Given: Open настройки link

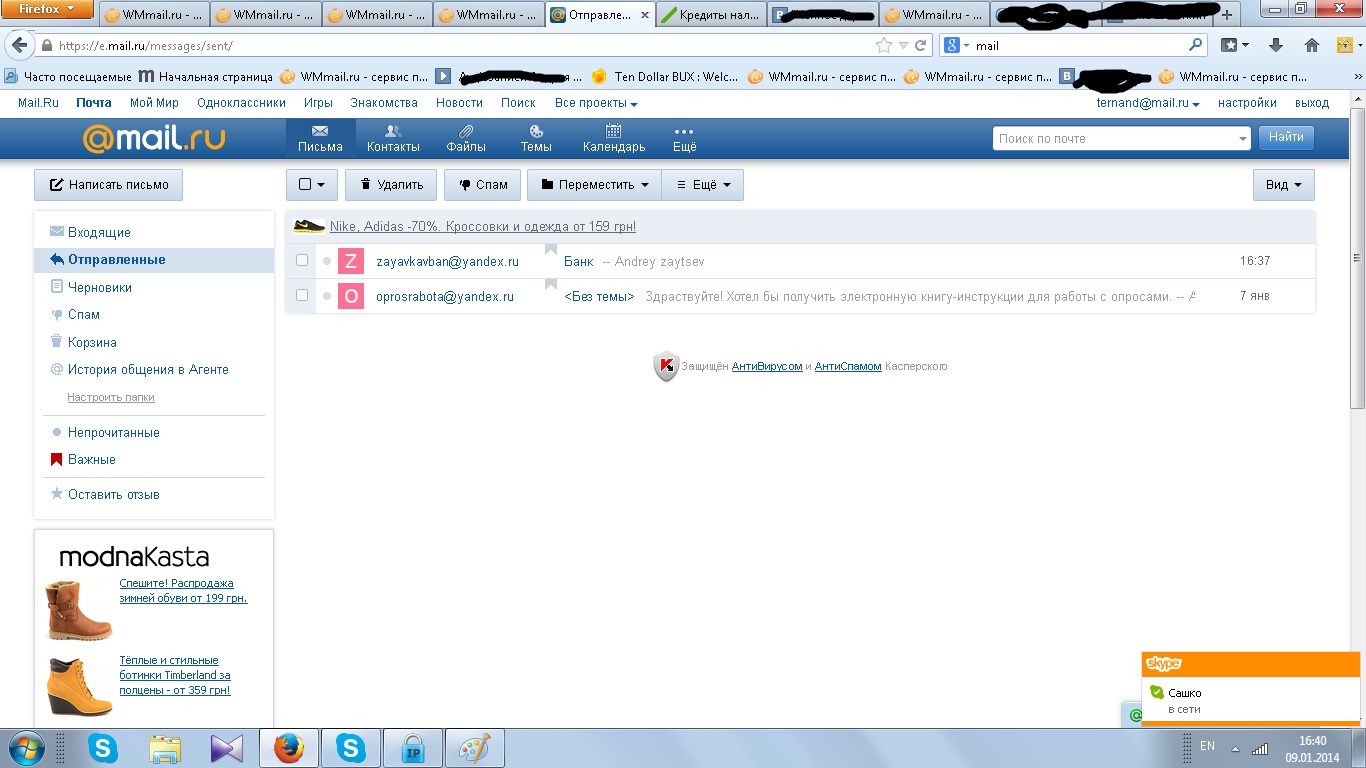Looking at the screenshot, I should pos(1247,103).
